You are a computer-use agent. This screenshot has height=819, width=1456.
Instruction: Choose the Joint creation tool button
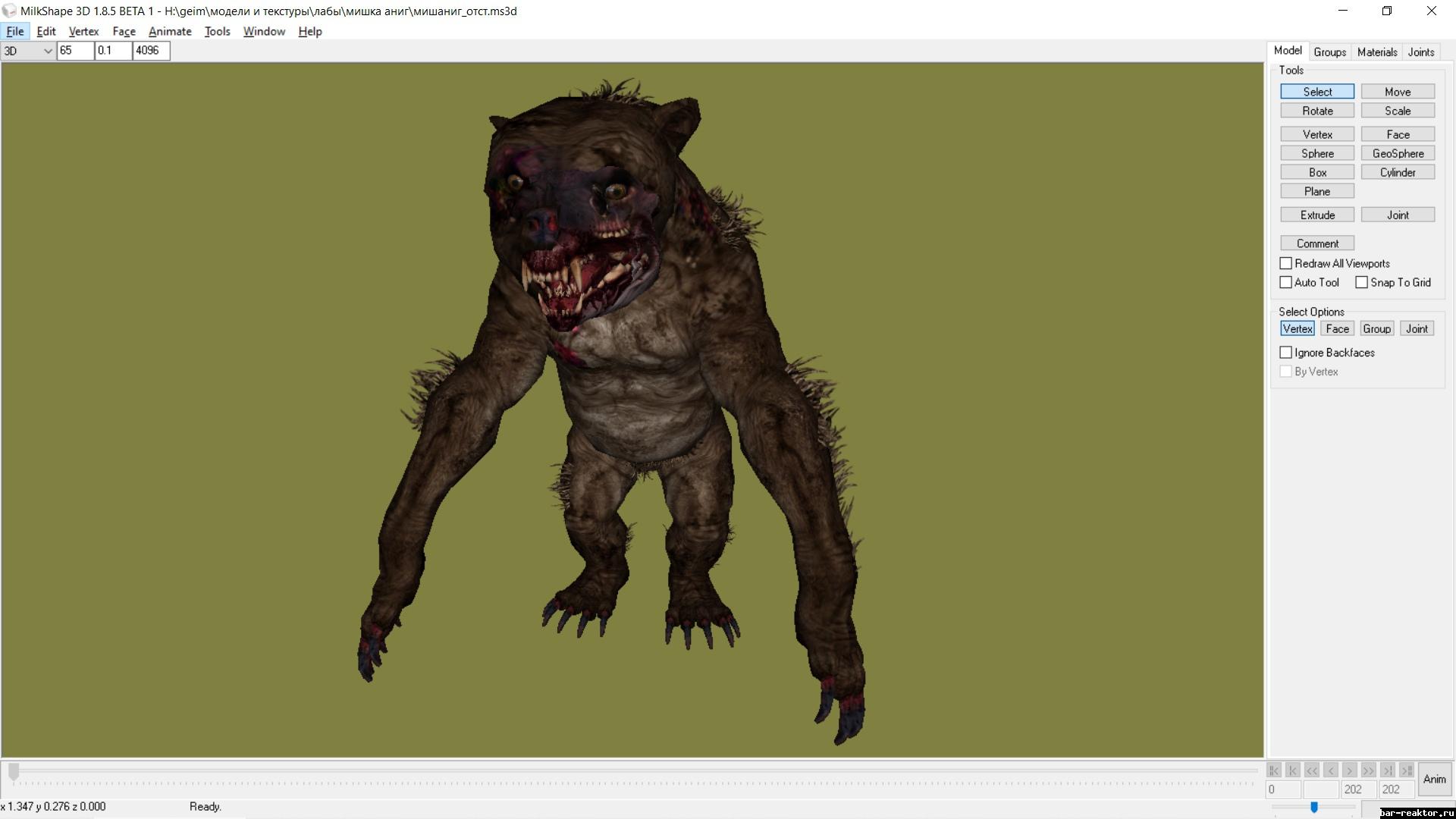[1398, 215]
